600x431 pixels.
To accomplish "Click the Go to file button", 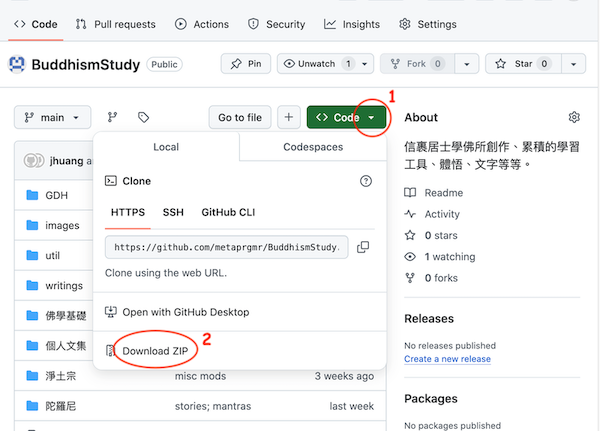I will coord(240,117).
